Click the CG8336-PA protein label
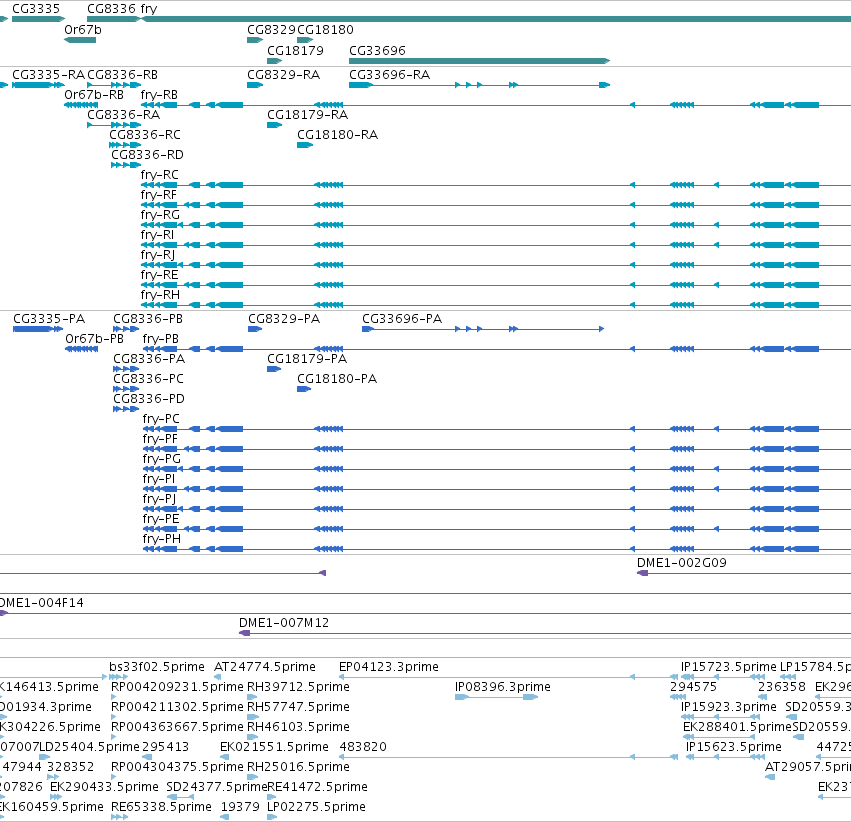Image resolution: width=851 pixels, height=822 pixels. point(149,359)
